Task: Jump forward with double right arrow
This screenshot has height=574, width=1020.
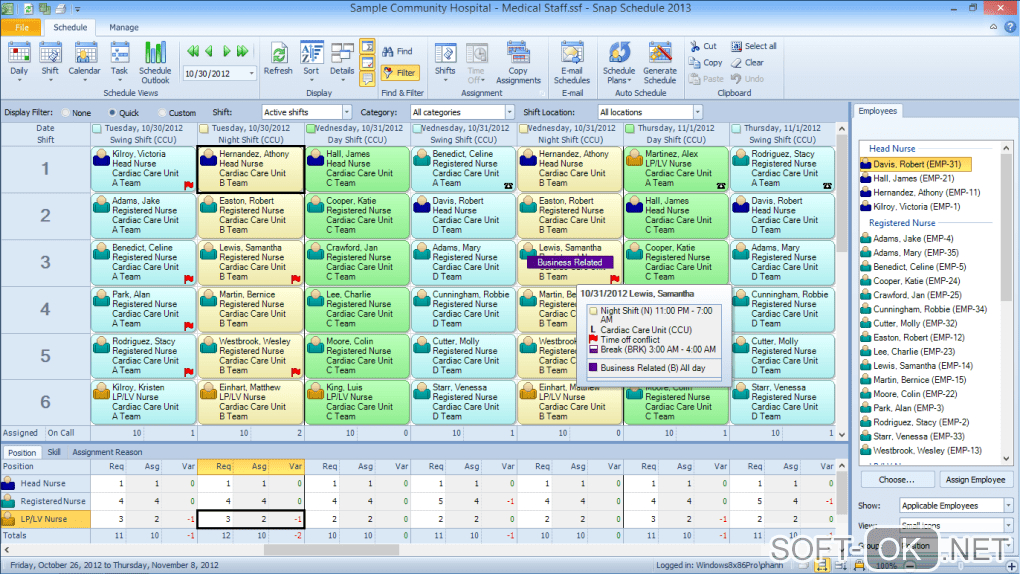Action: (243, 51)
